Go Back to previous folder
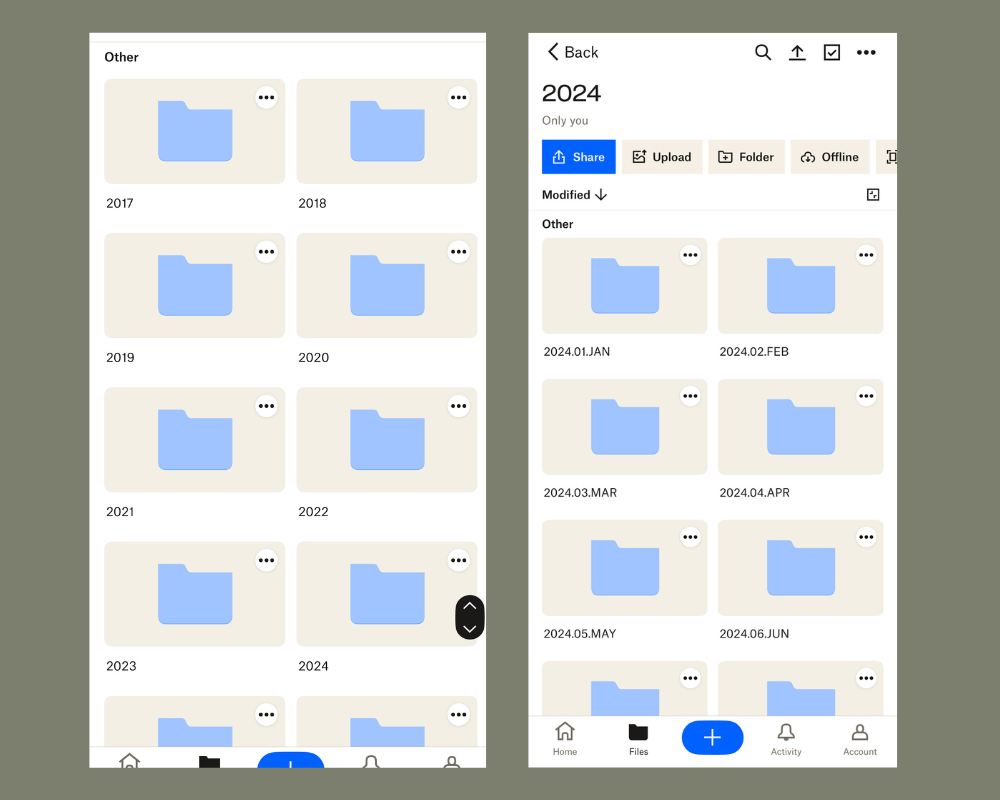1000x800 pixels. (x=573, y=52)
